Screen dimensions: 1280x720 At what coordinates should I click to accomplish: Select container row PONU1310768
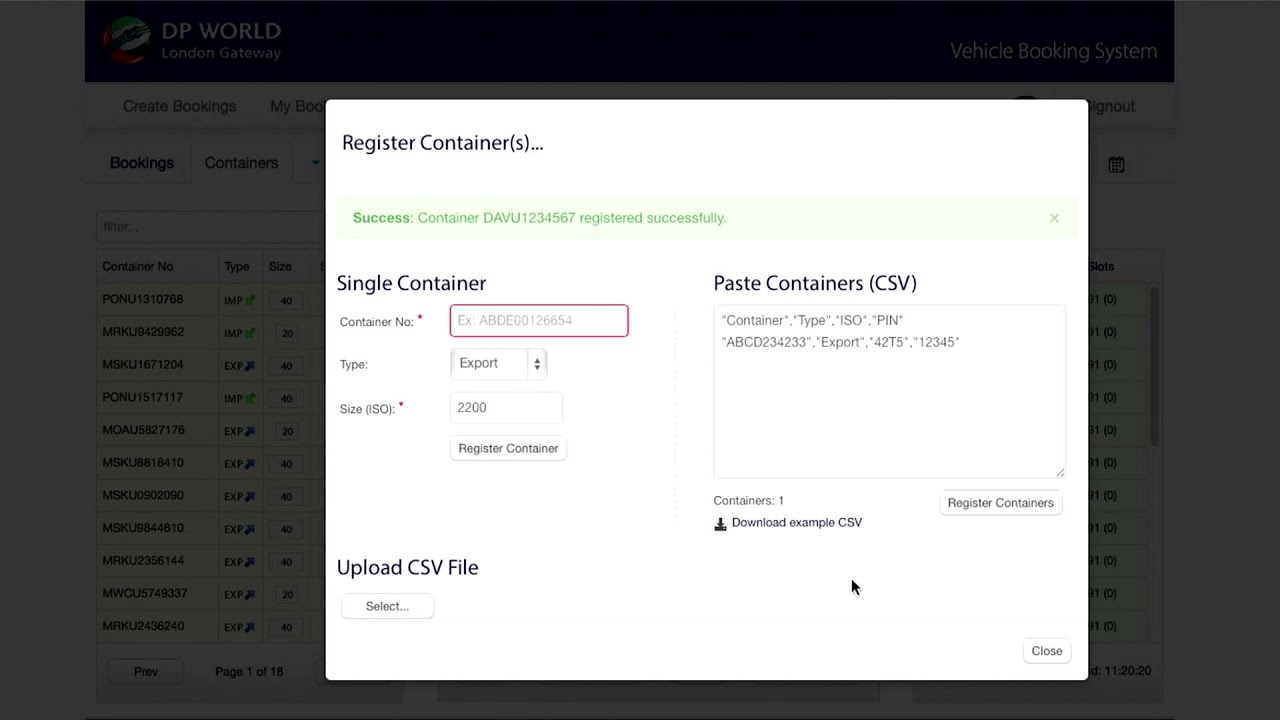(142, 299)
